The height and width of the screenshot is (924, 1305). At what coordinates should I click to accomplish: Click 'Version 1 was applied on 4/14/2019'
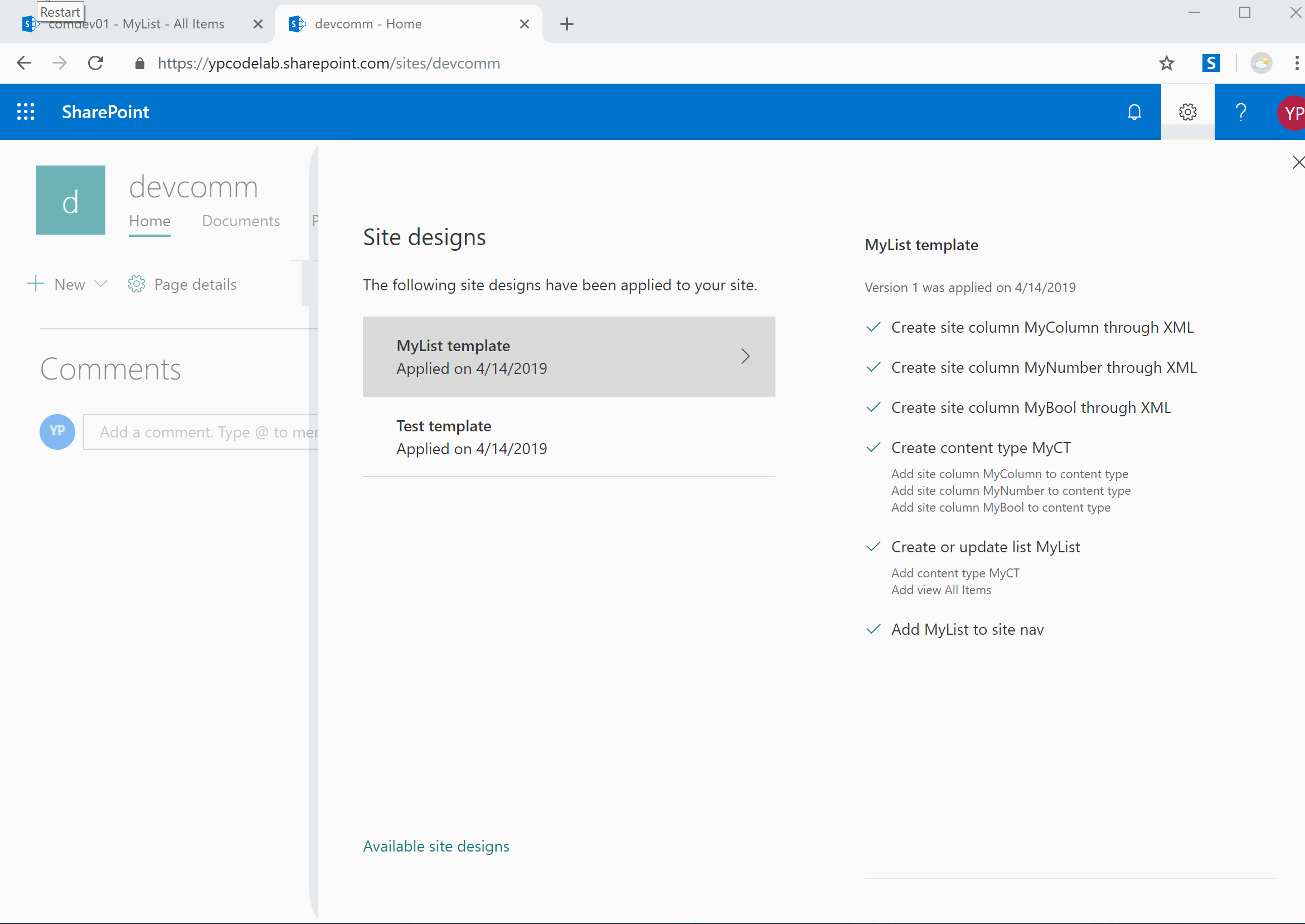(970, 288)
